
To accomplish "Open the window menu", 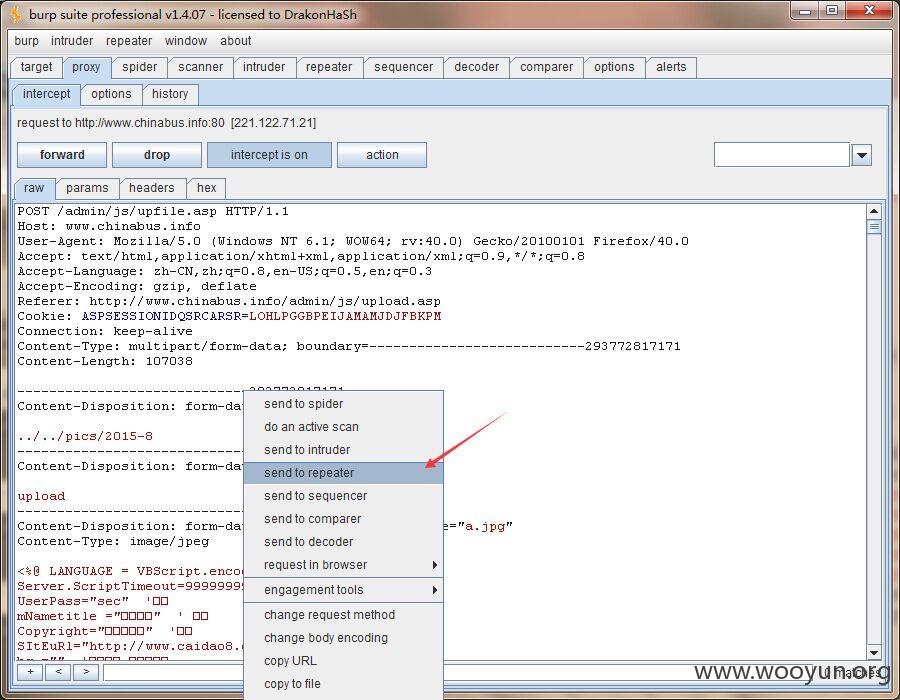I will (x=185, y=41).
